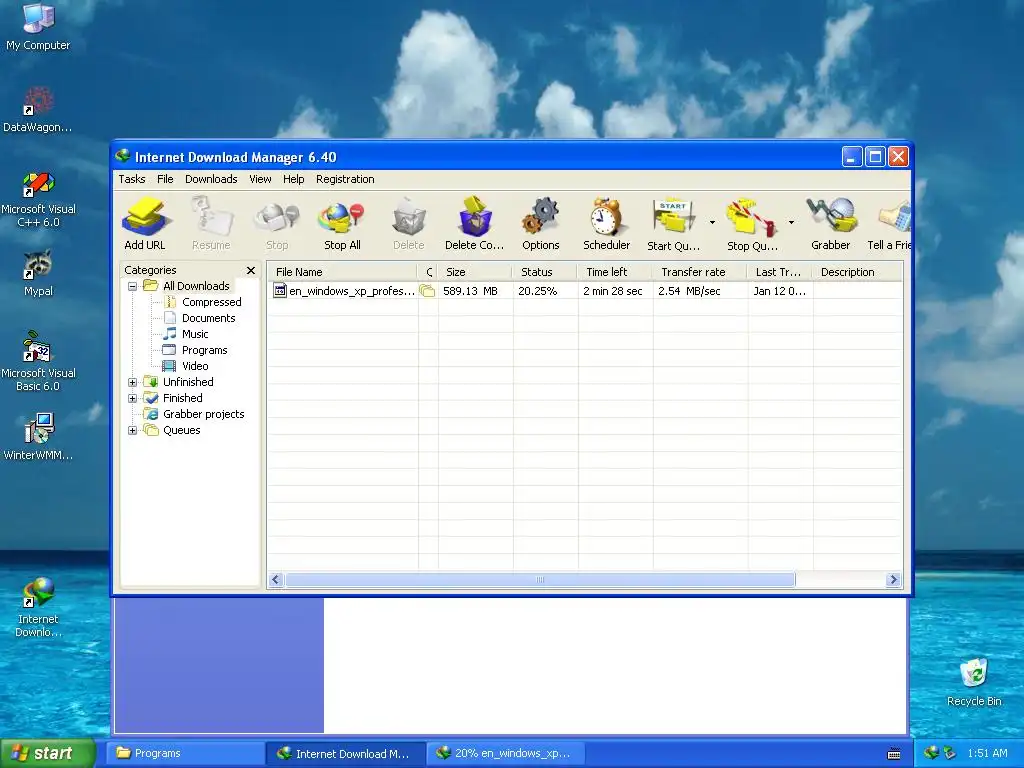This screenshot has width=1024, height=768.
Task: Open the My Computer desktop icon
Action: pyautogui.click(x=38, y=27)
